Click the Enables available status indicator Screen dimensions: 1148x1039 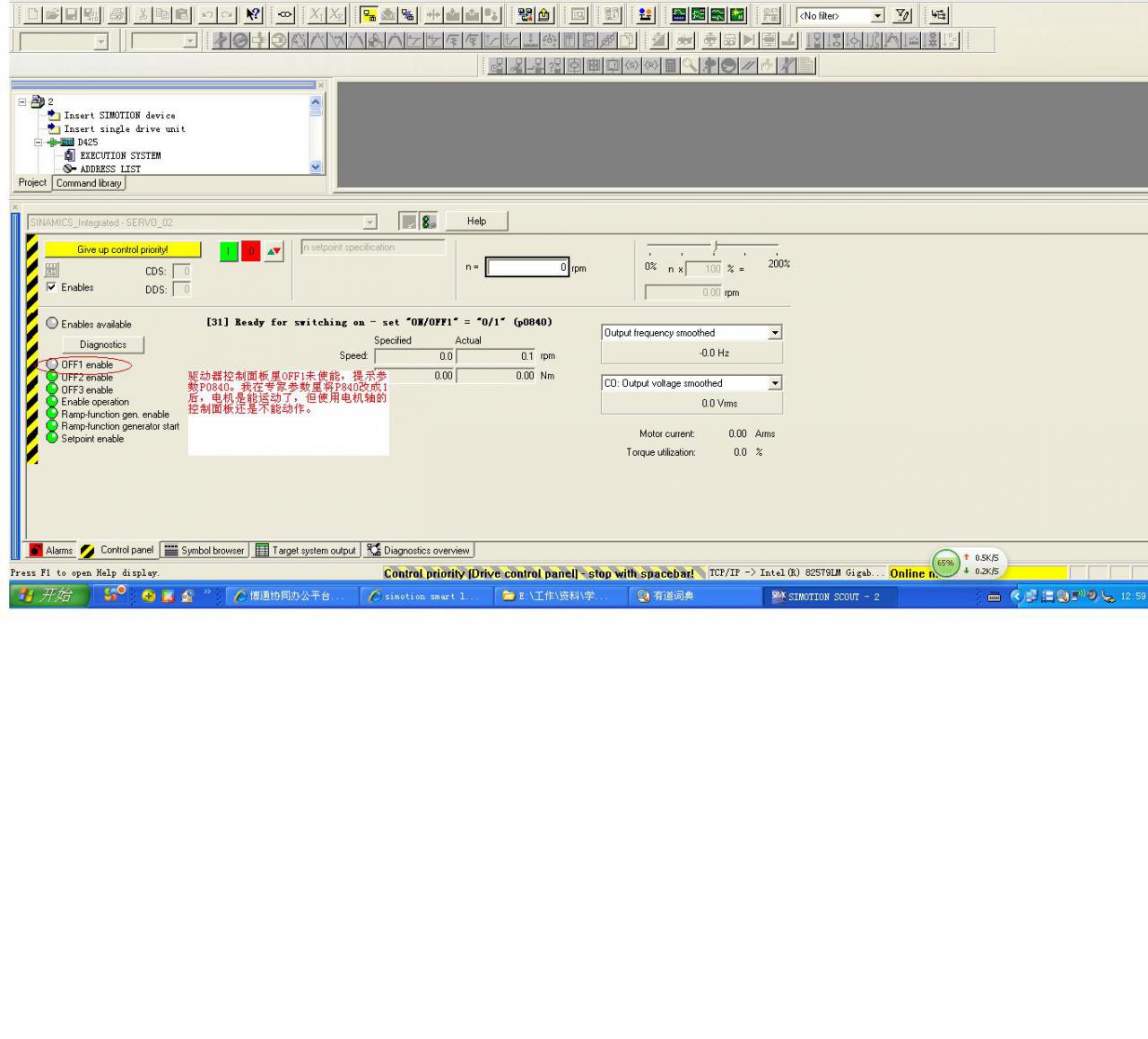click(x=52, y=323)
